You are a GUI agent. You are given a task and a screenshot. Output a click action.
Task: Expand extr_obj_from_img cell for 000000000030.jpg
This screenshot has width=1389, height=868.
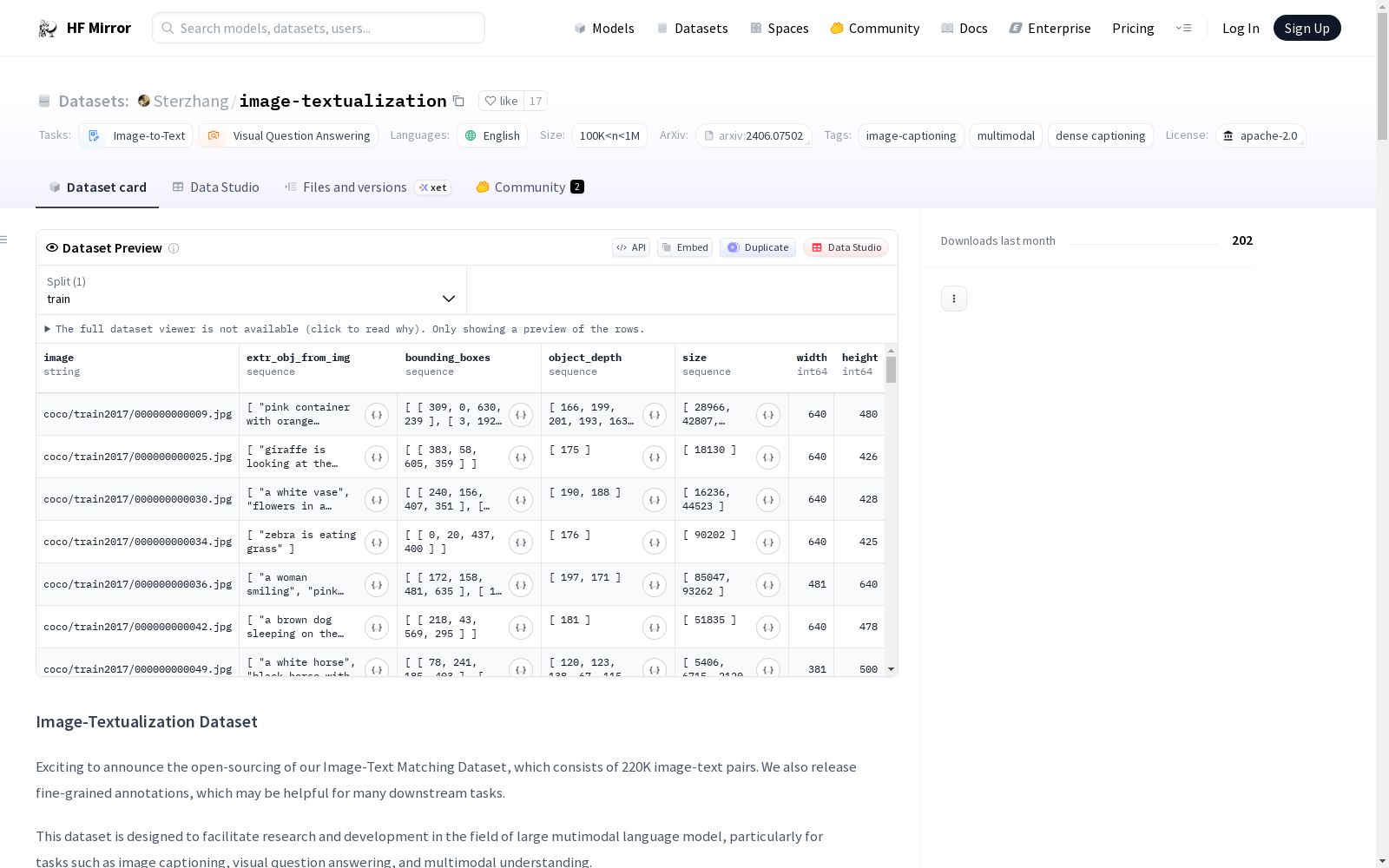(377, 500)
